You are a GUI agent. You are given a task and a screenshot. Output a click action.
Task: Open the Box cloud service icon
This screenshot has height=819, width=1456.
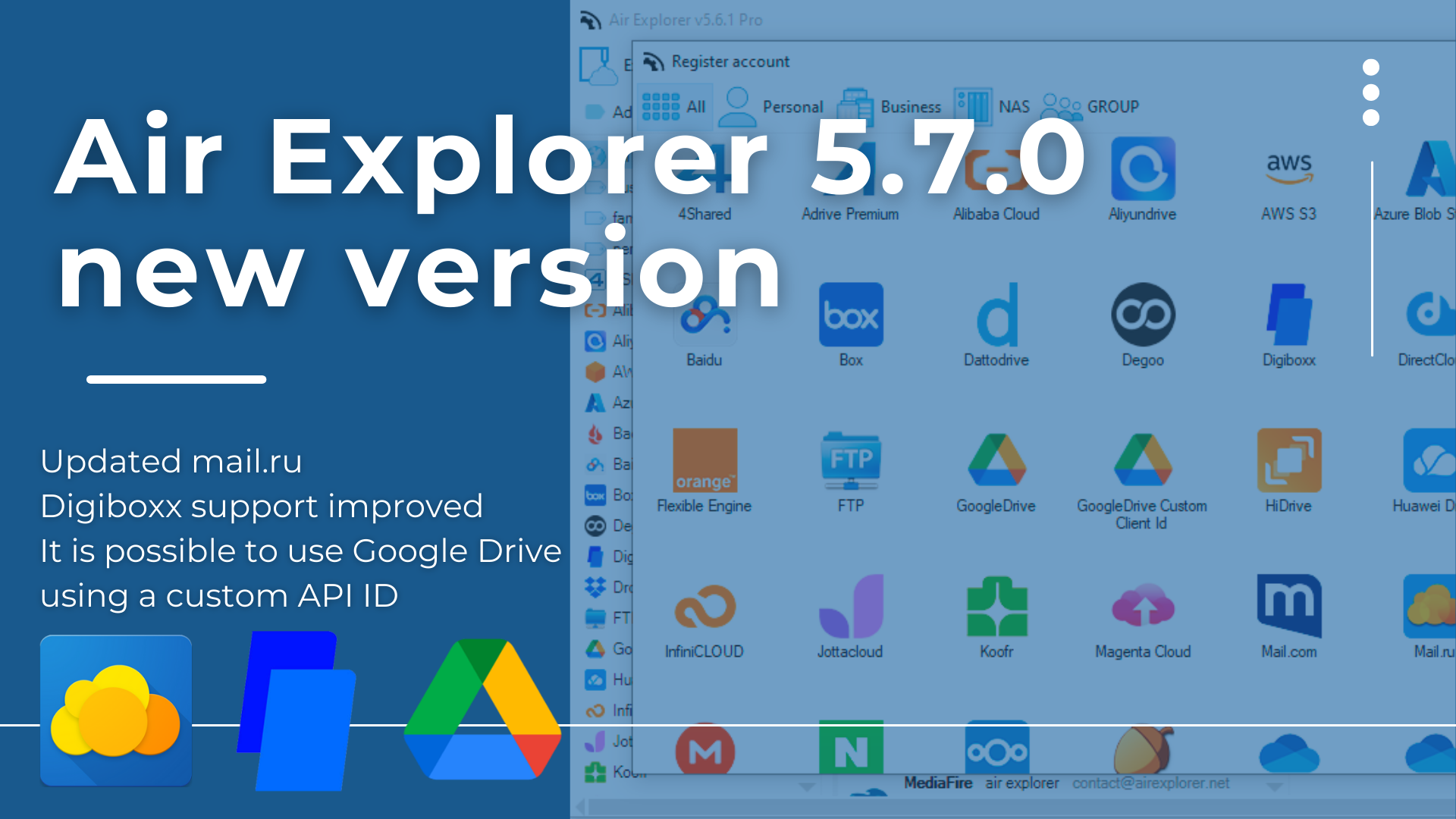(x=850, y=315)
